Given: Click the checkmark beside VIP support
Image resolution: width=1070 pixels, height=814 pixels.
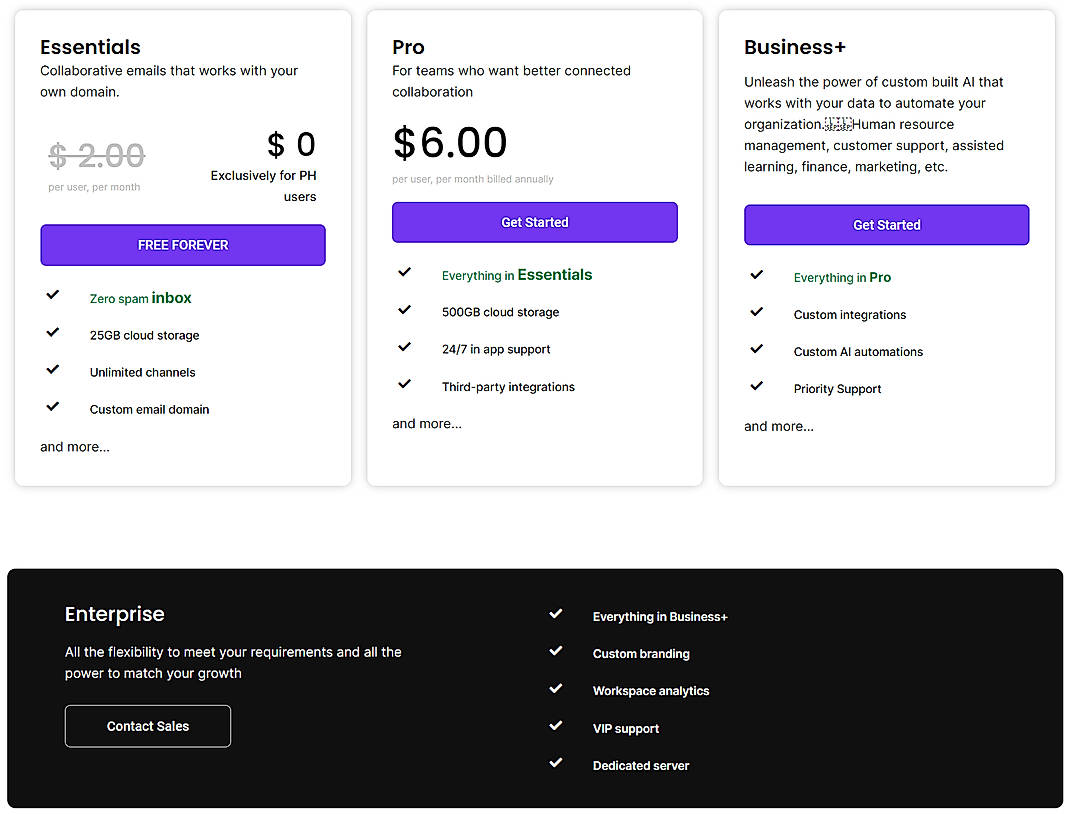Looking at the screenshot, I should 557,726.
